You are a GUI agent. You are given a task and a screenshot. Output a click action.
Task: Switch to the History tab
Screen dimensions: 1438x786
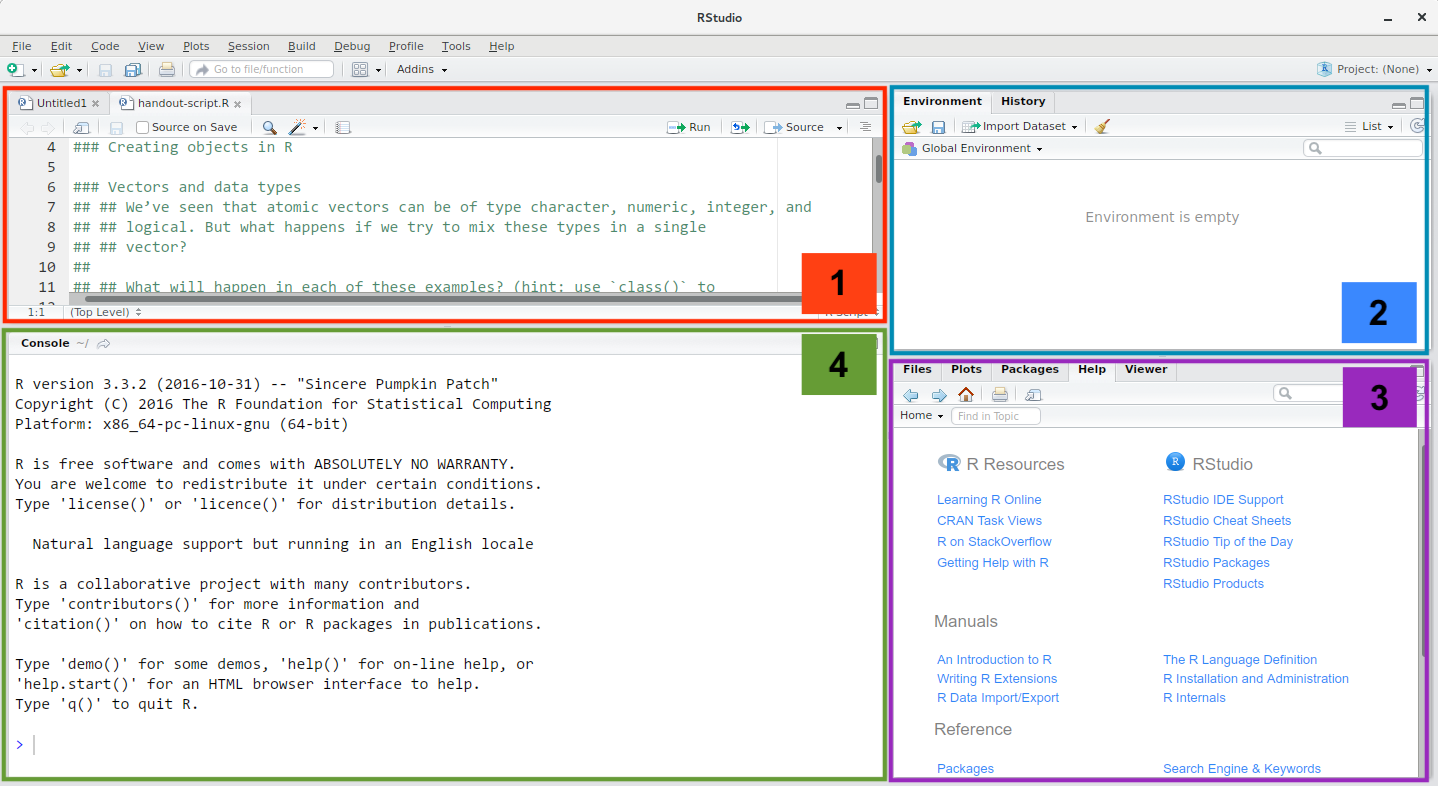point(1023,101)
